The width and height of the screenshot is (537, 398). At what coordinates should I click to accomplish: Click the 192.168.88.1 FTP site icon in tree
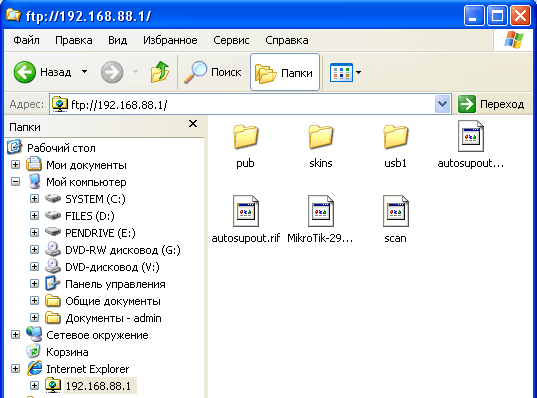[53, 385]
